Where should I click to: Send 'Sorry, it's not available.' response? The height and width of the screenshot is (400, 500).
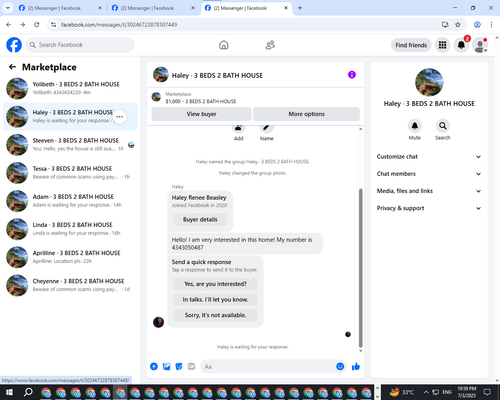tap(215, 315)
